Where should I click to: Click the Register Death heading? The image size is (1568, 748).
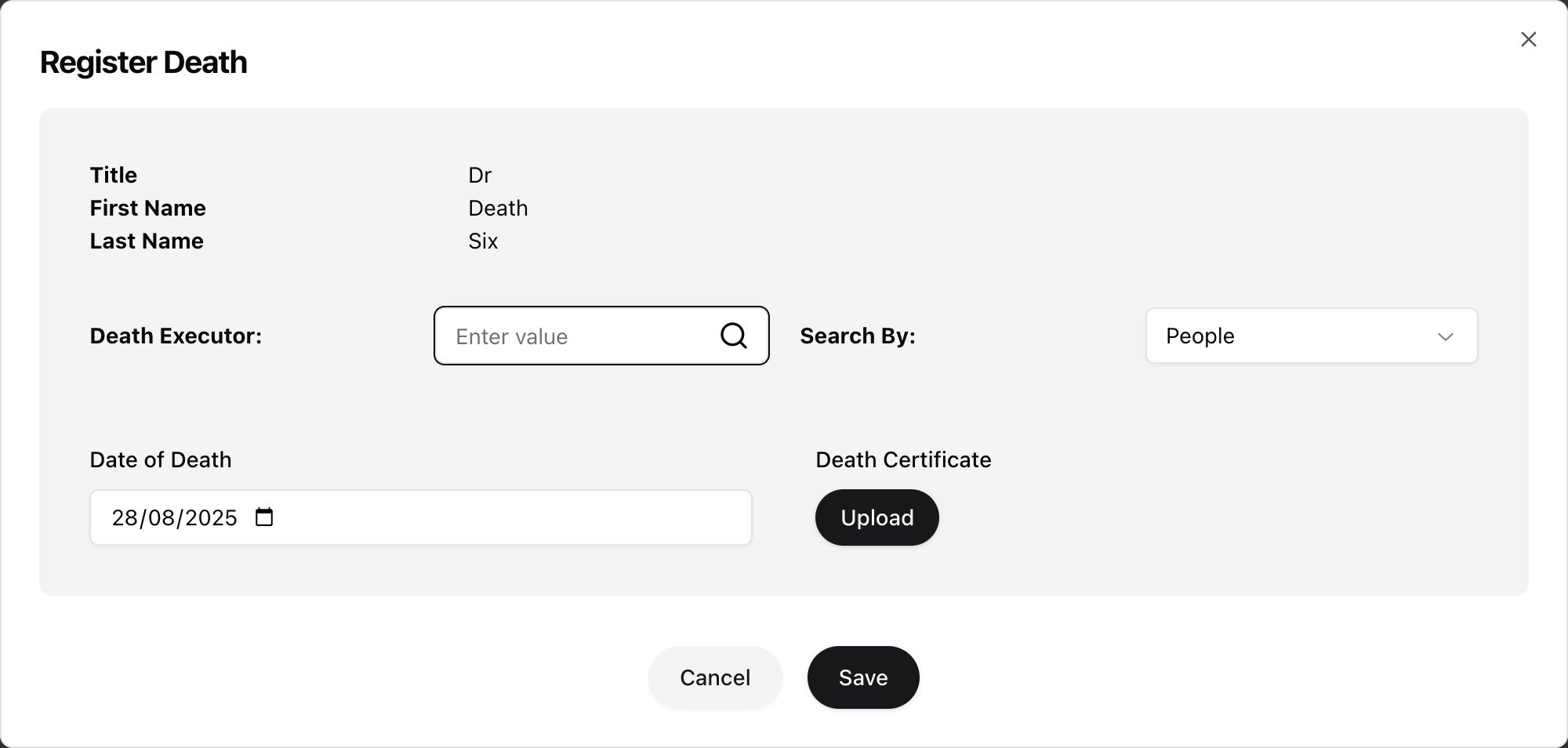tap(143, 62)
